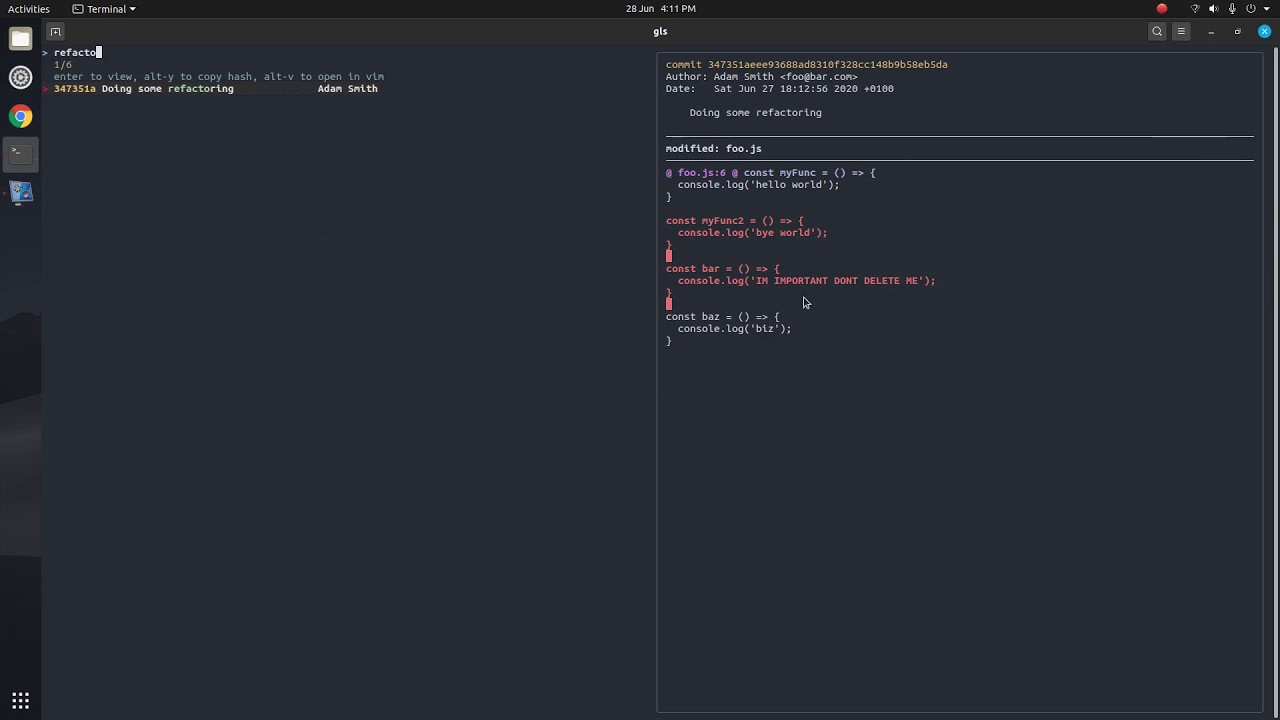Click the Date line Sat Jun 27
This screenshot has height=720, width=1280.
point(780,88)
